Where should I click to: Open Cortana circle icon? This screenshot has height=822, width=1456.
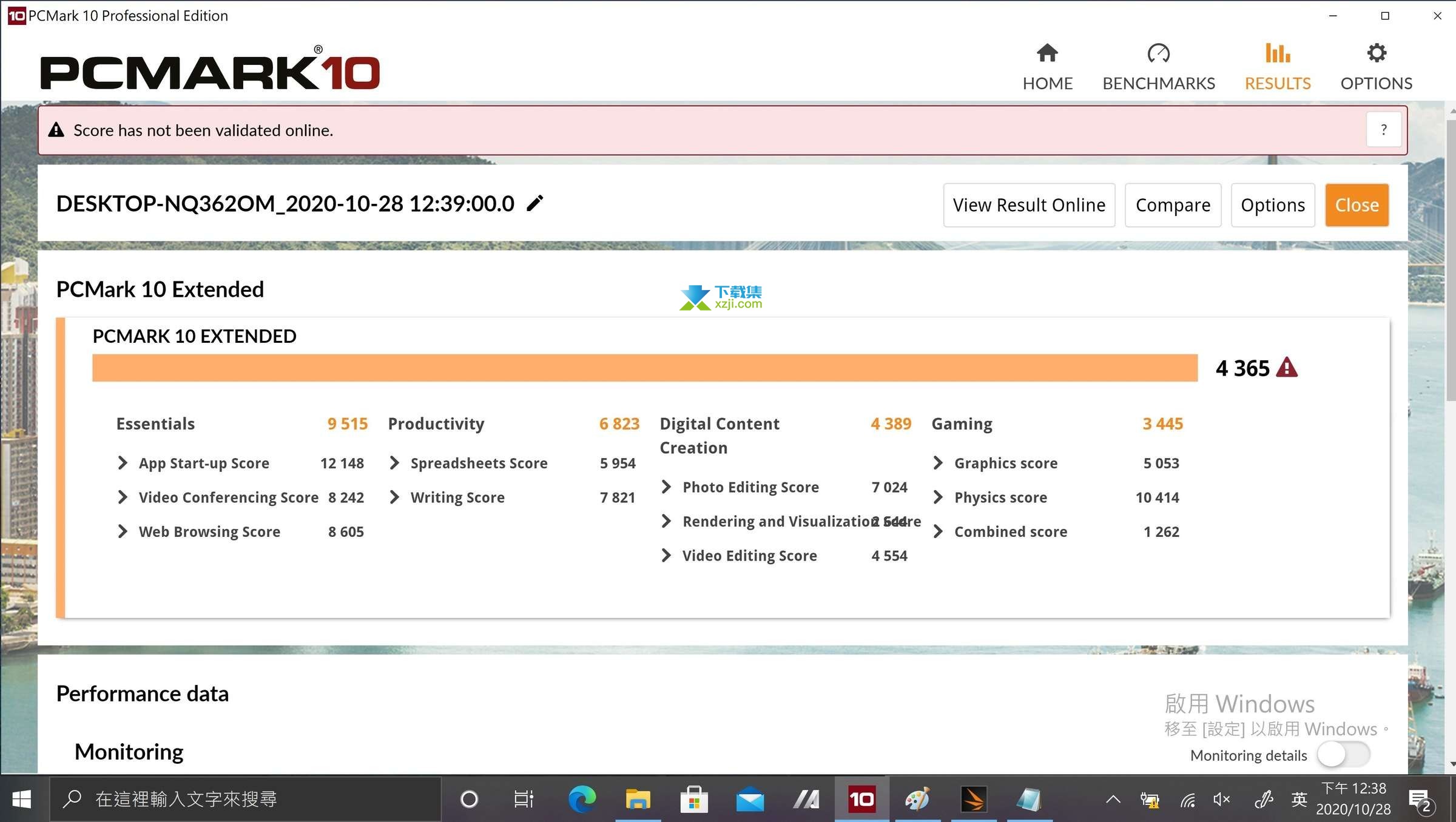469,799
